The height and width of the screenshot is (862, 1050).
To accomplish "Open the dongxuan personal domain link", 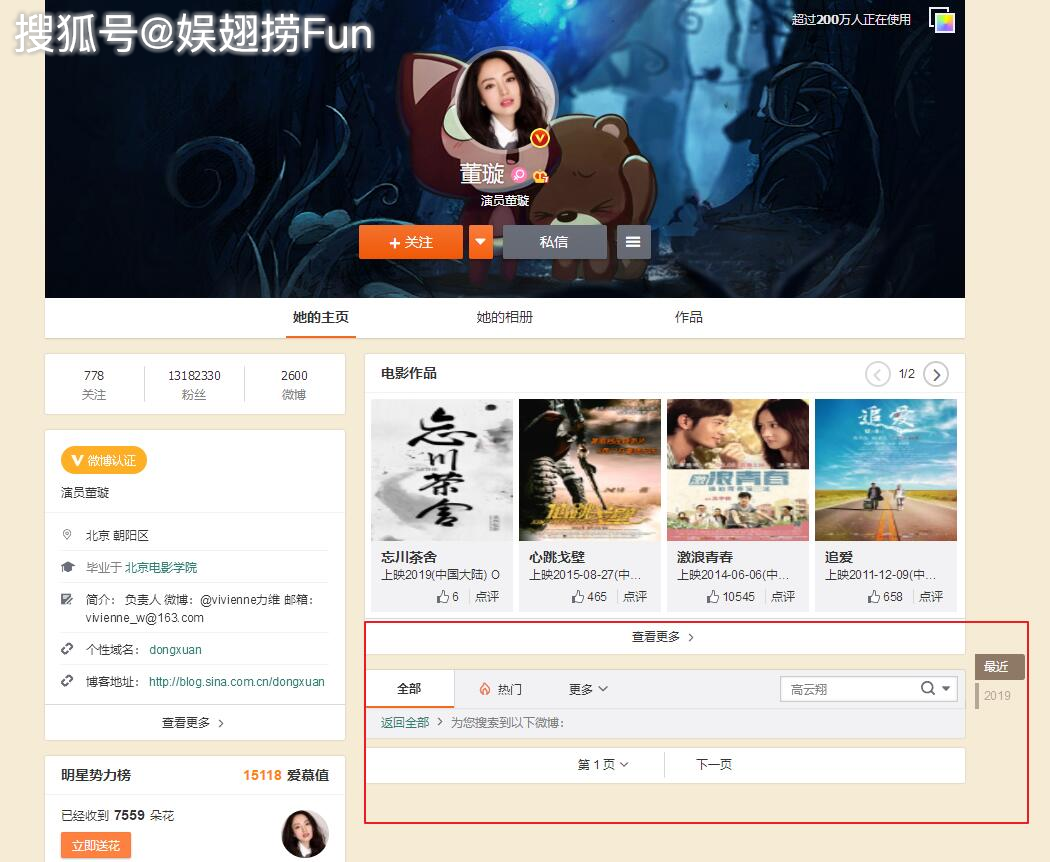I will click(x=175, y=650).
